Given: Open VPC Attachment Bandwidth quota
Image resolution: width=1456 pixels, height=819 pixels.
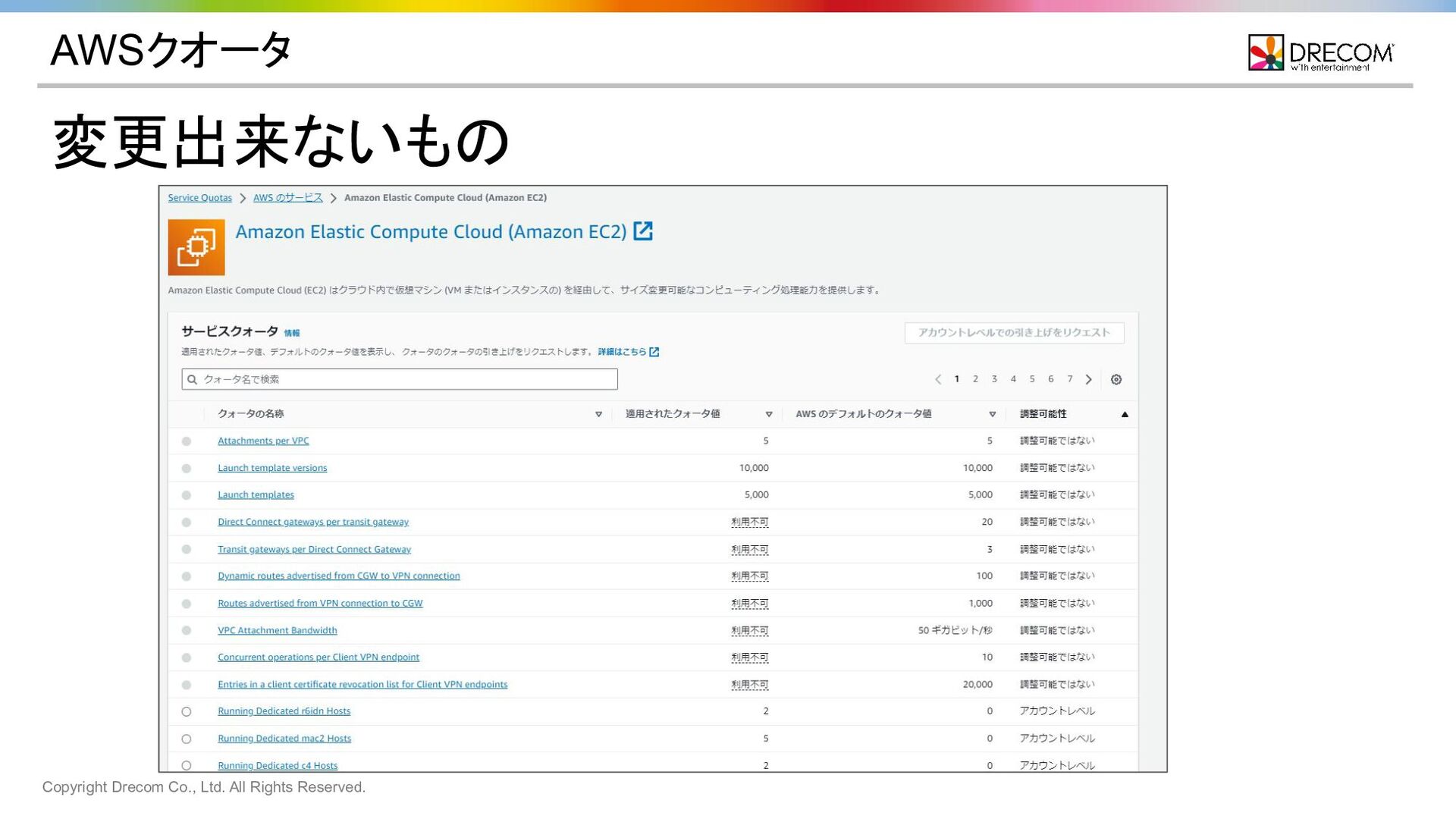Looking at the screenshot, I should (x=278, y=630).
